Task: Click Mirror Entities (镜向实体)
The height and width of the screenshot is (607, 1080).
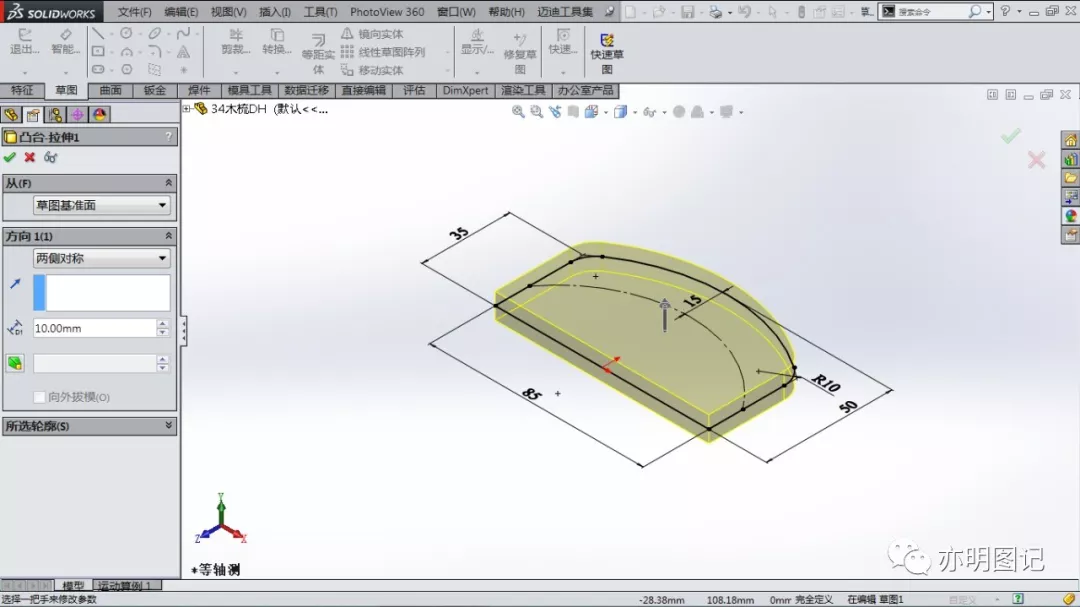Action: [372, 34]
